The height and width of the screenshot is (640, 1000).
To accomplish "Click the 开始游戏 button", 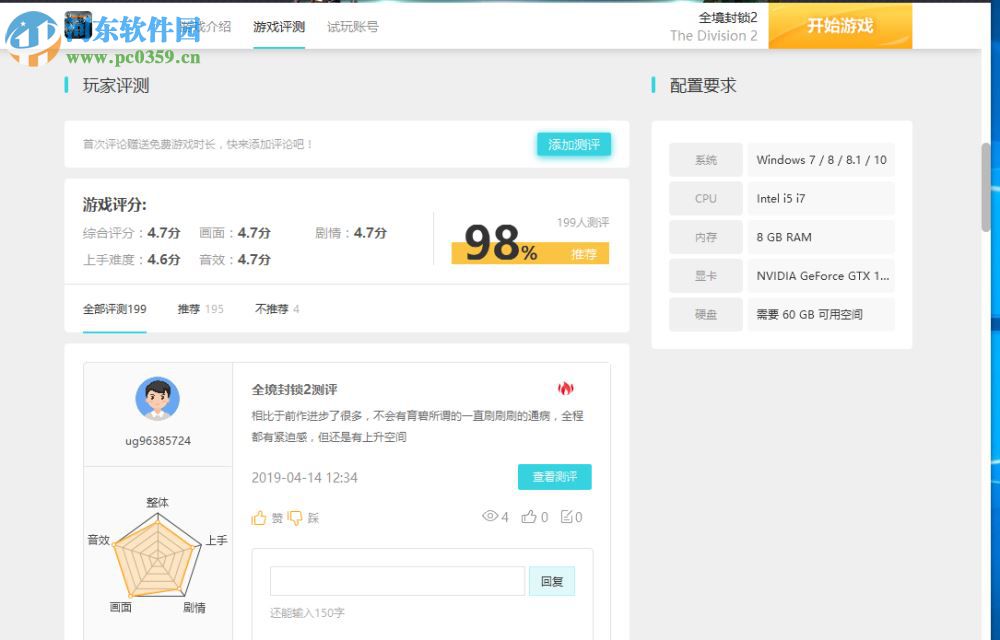I will coord(843,26).
